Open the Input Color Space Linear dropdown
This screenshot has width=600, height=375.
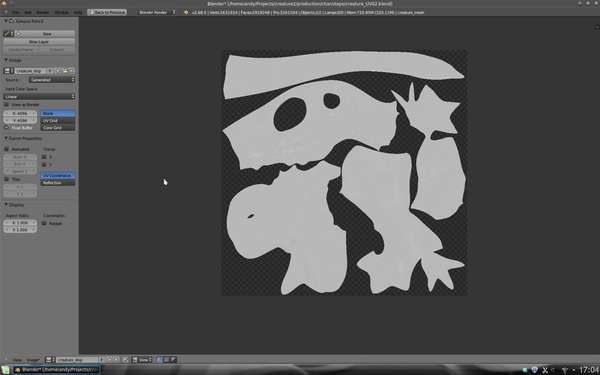tap(39, 96)
